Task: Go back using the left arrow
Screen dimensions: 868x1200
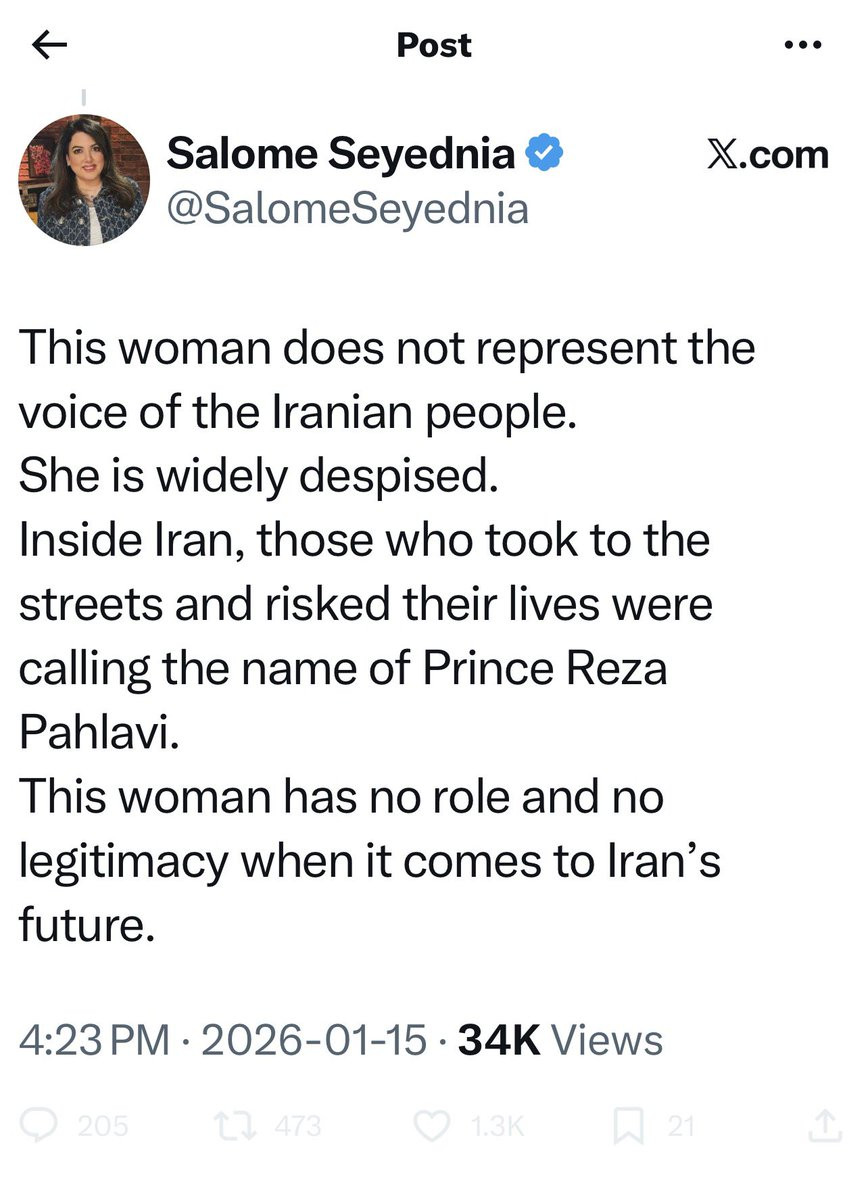Action: click(49, 45)
